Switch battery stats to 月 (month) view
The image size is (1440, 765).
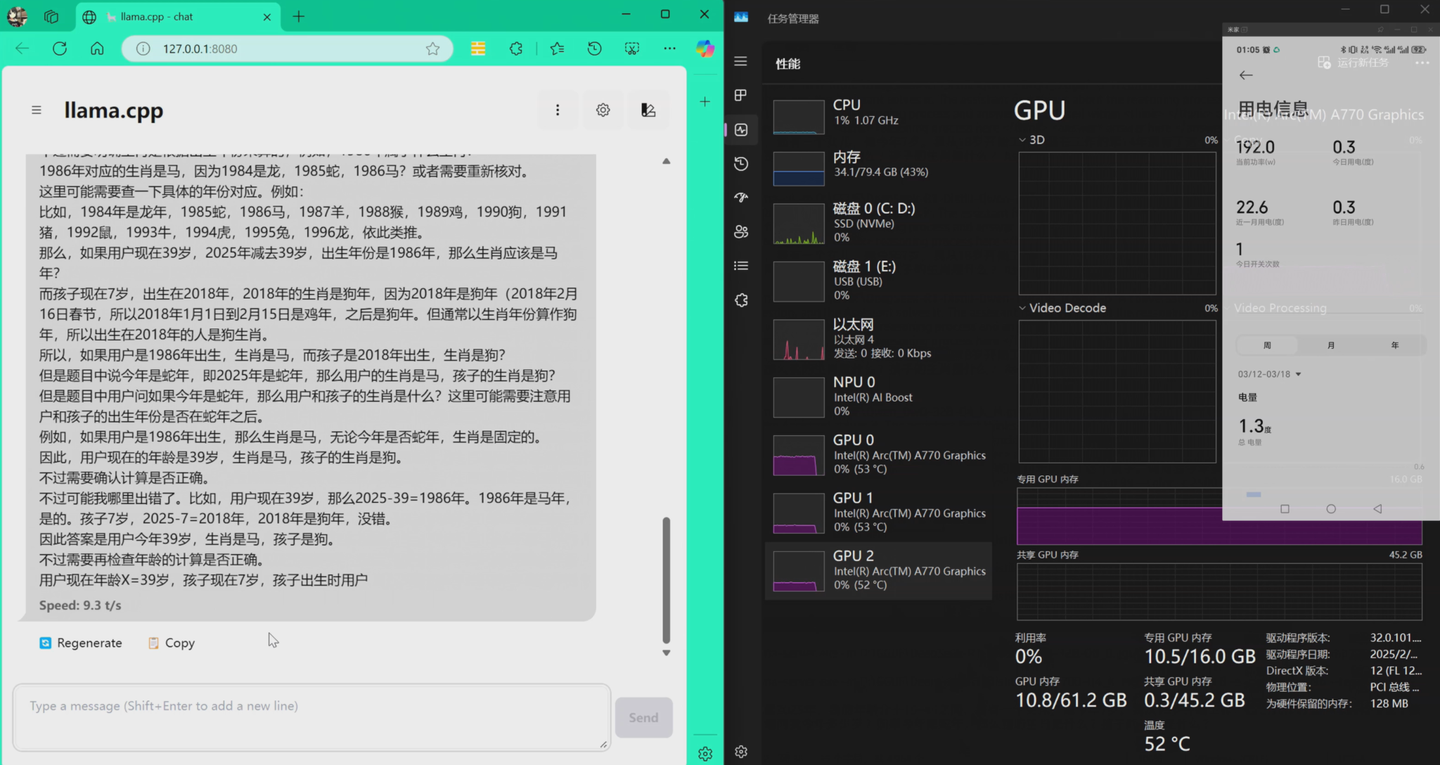(x=1330, y=344)
